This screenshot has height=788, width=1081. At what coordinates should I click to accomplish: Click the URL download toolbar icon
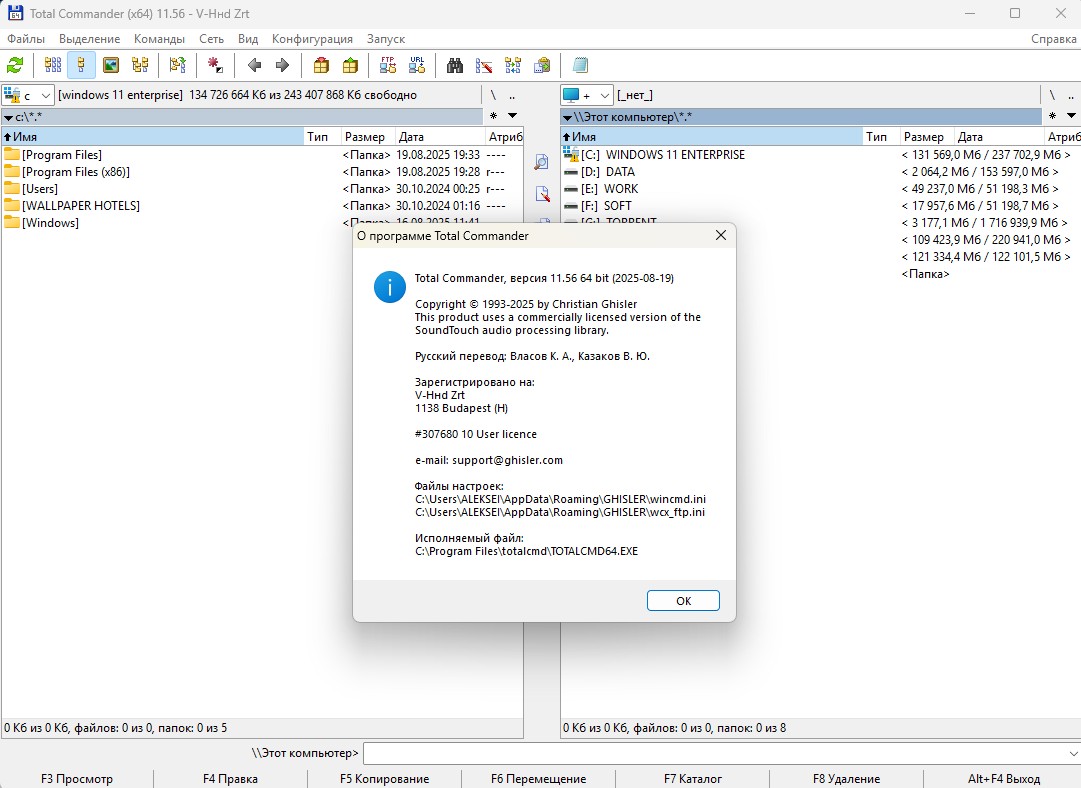click(x=417, y=65)
